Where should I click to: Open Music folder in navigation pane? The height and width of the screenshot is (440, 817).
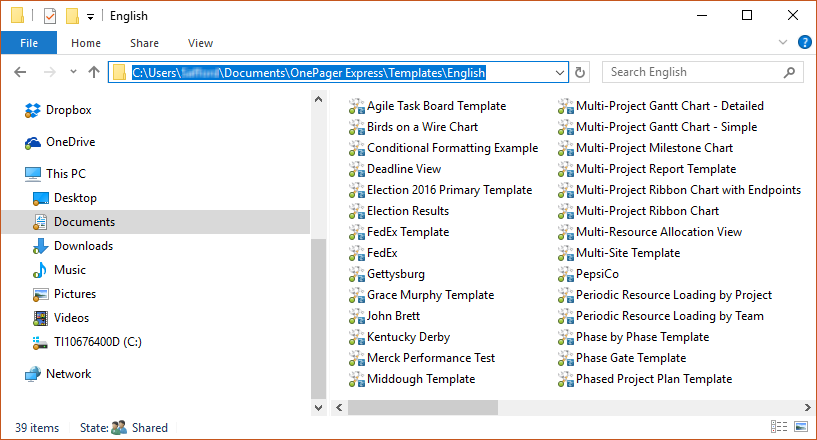(59, 270)
